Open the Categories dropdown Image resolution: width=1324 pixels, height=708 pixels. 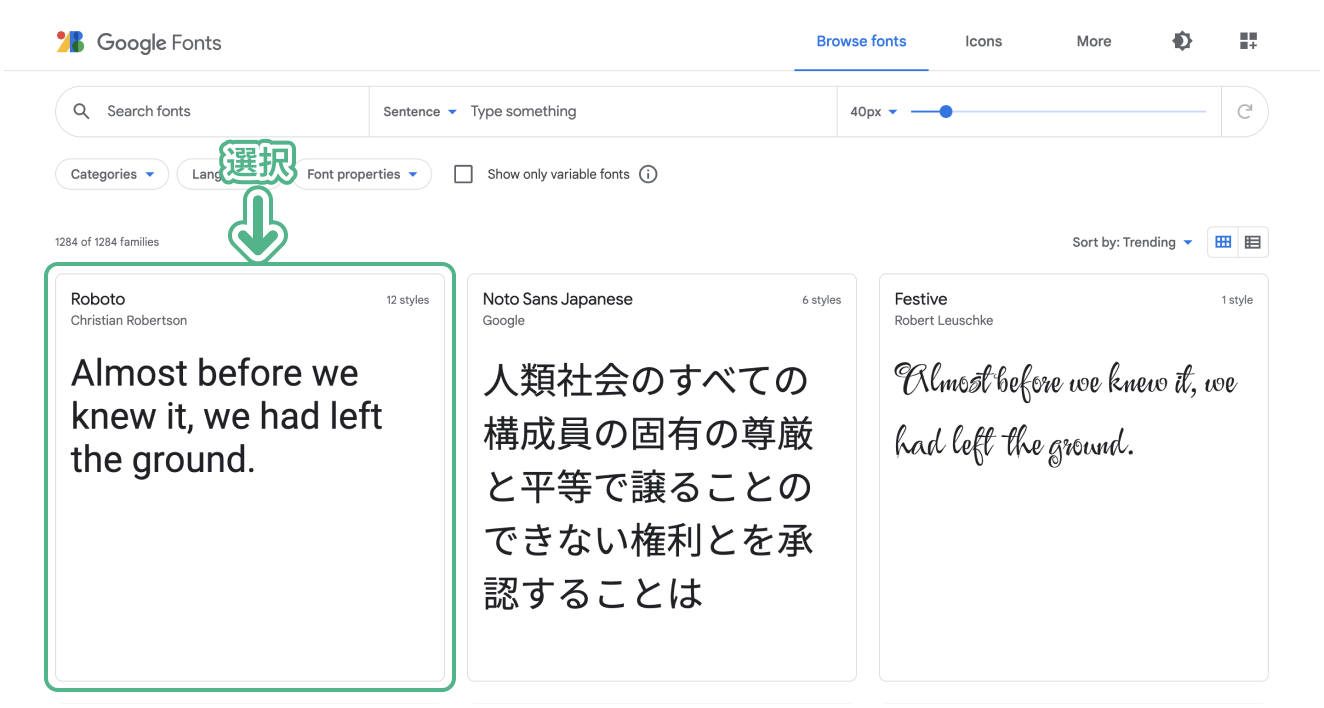tap(112, 174)
